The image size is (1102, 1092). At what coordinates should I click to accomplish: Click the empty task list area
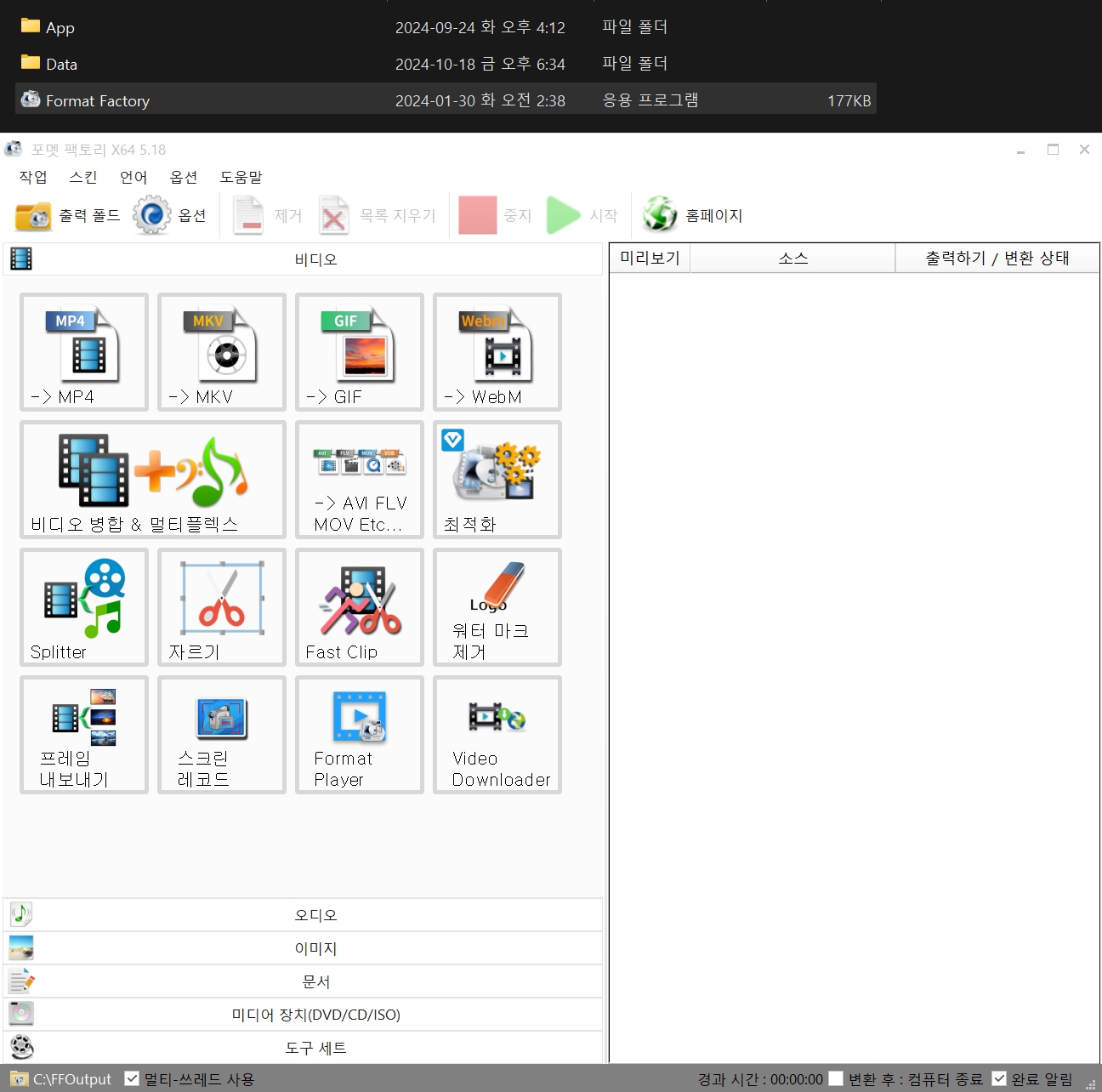[854, 668]
